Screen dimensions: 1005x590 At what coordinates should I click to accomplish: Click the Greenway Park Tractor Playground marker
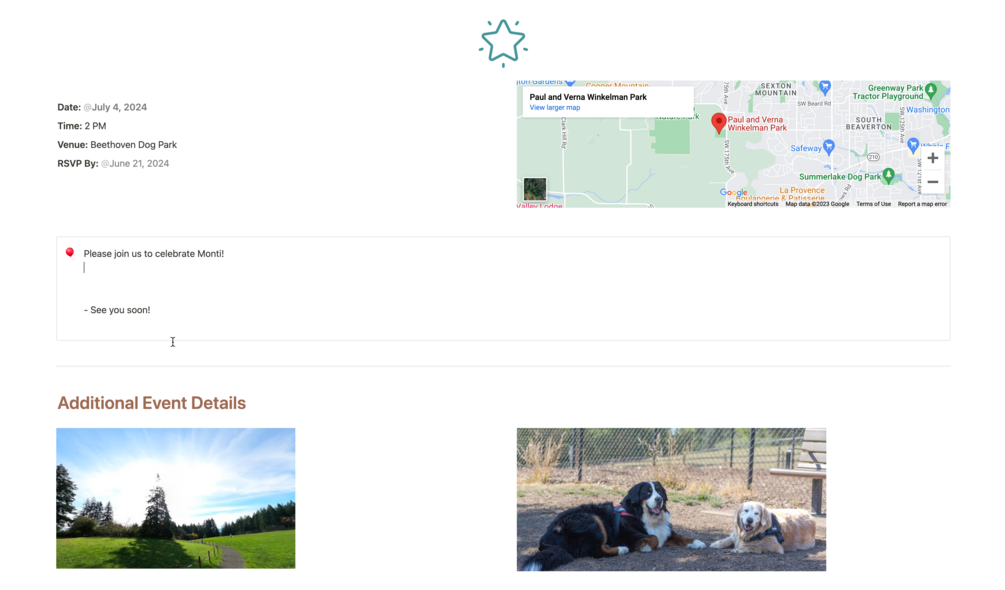[931, 91]
